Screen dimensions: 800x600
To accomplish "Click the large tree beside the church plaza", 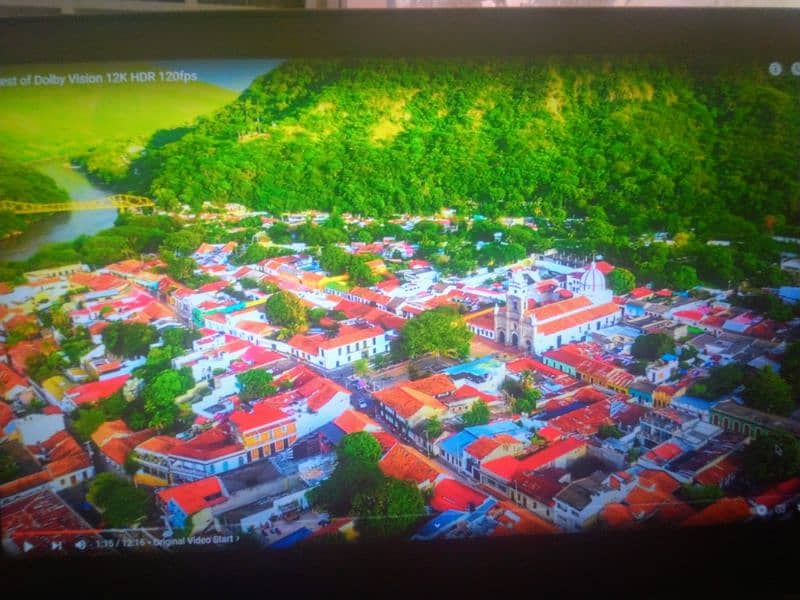I will point(436,333).
